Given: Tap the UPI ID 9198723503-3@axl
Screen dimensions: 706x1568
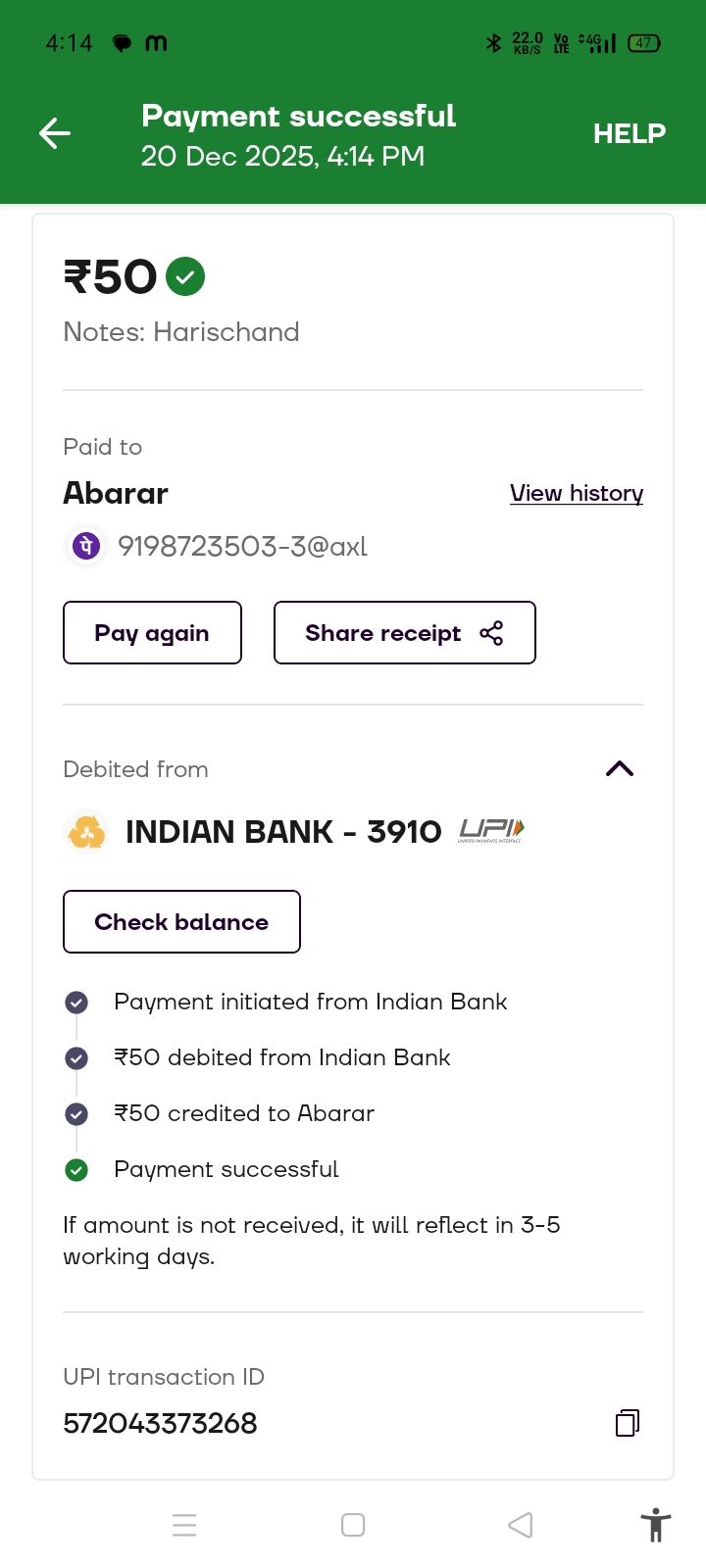Looking at the screenshot, I should point(242,546).
